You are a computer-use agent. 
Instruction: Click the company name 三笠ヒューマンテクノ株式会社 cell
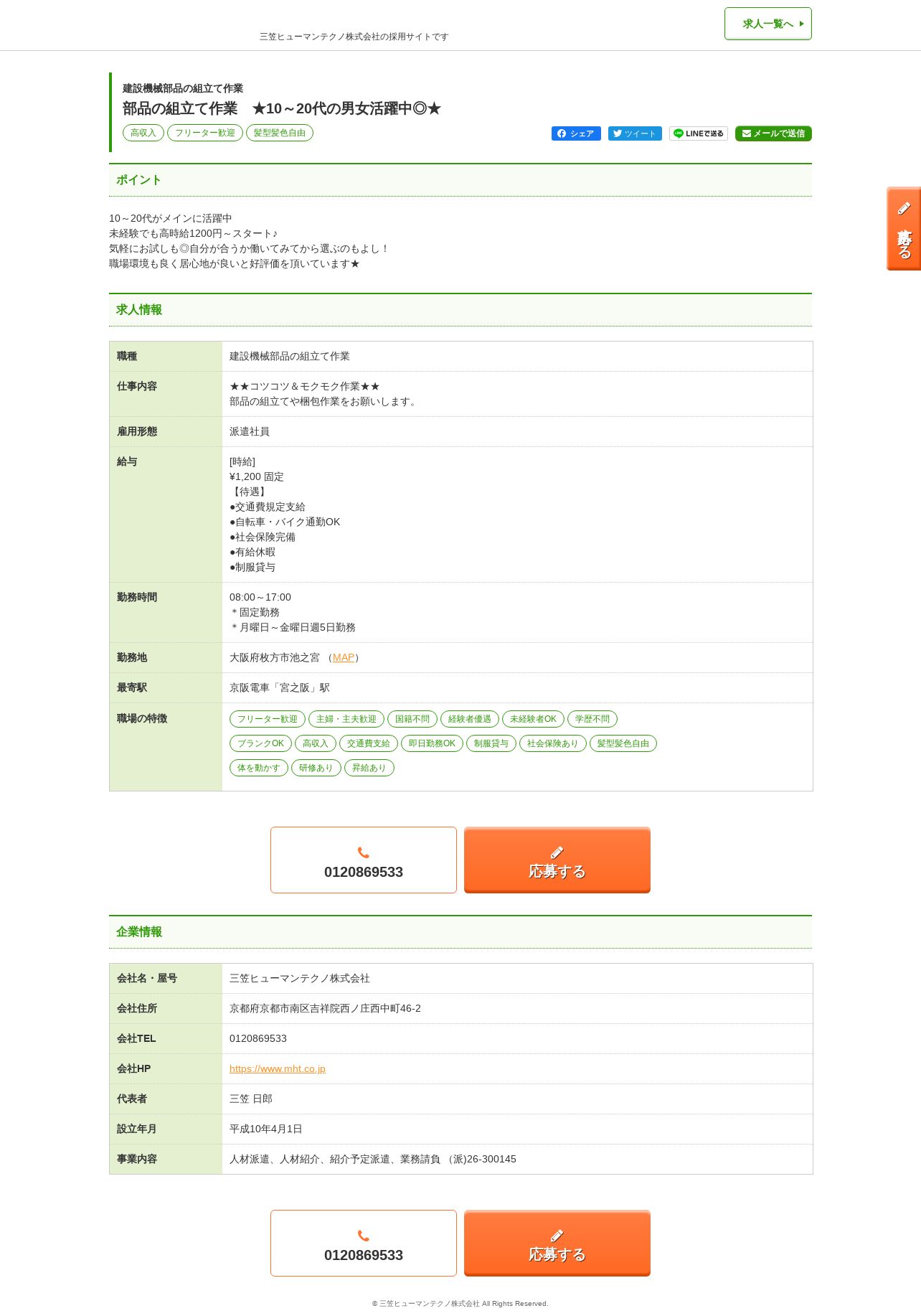[300, 978]
